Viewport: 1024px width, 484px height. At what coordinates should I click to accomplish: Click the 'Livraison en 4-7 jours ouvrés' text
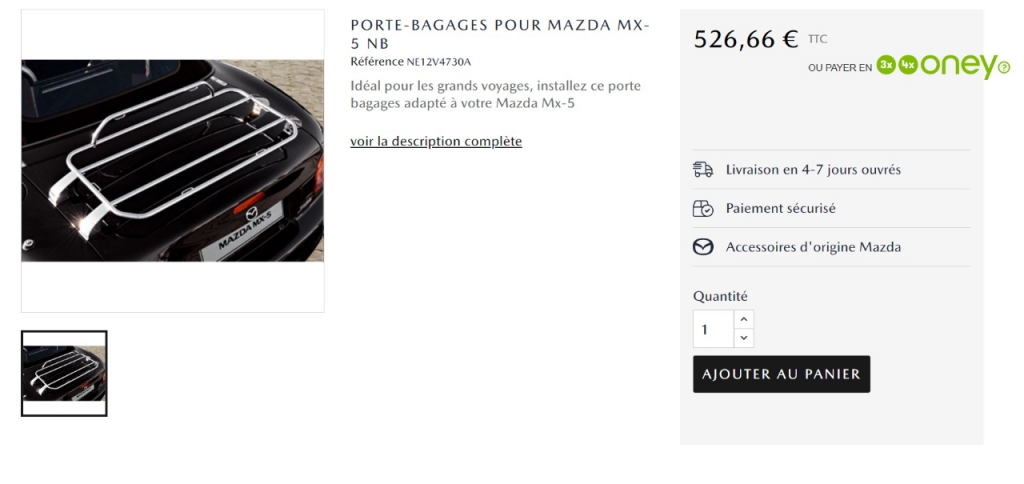pyautogui.click(x=813, y=170)
